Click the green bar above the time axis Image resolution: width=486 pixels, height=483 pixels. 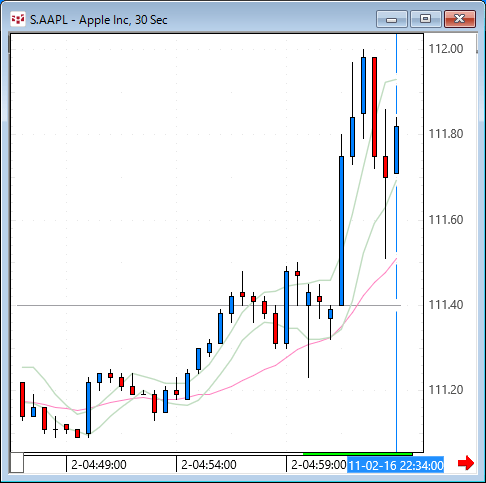click(x=357, y=454)
